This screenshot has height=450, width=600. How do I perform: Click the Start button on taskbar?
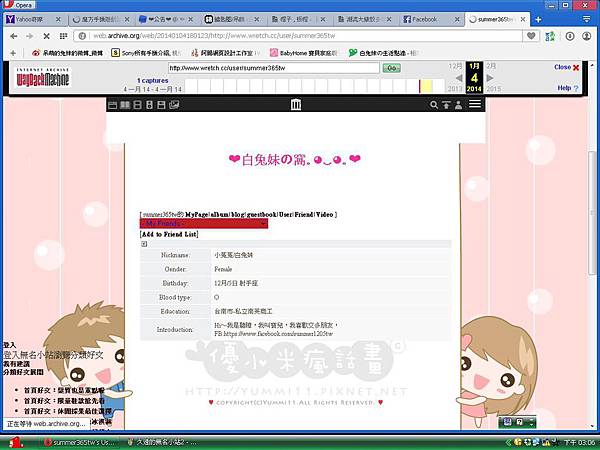[x=15, y=442]
